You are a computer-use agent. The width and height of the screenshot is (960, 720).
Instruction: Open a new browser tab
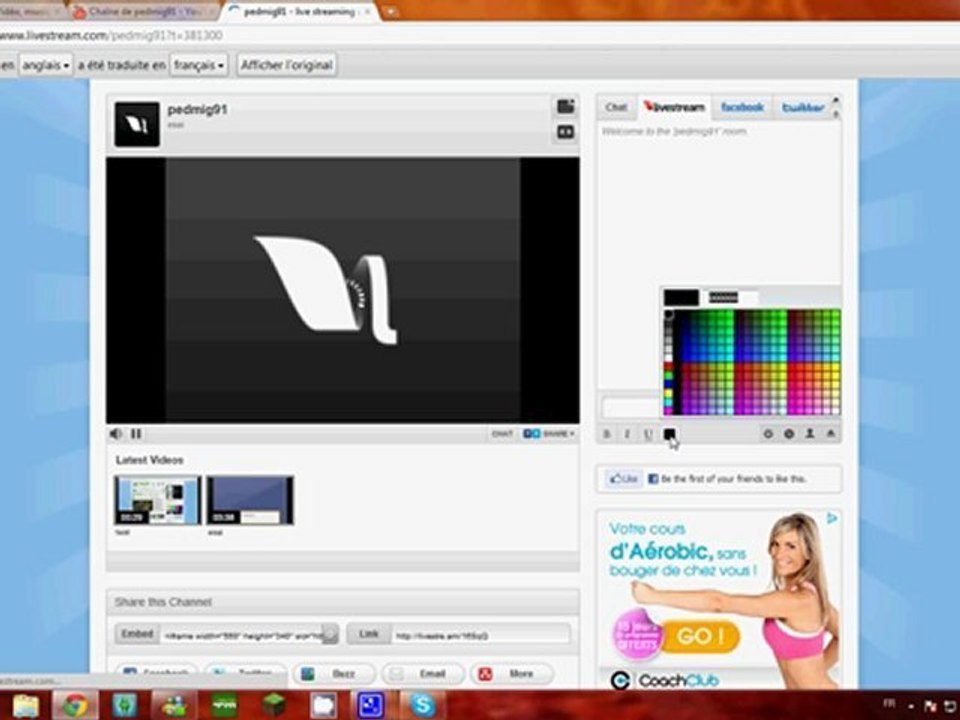389,12
